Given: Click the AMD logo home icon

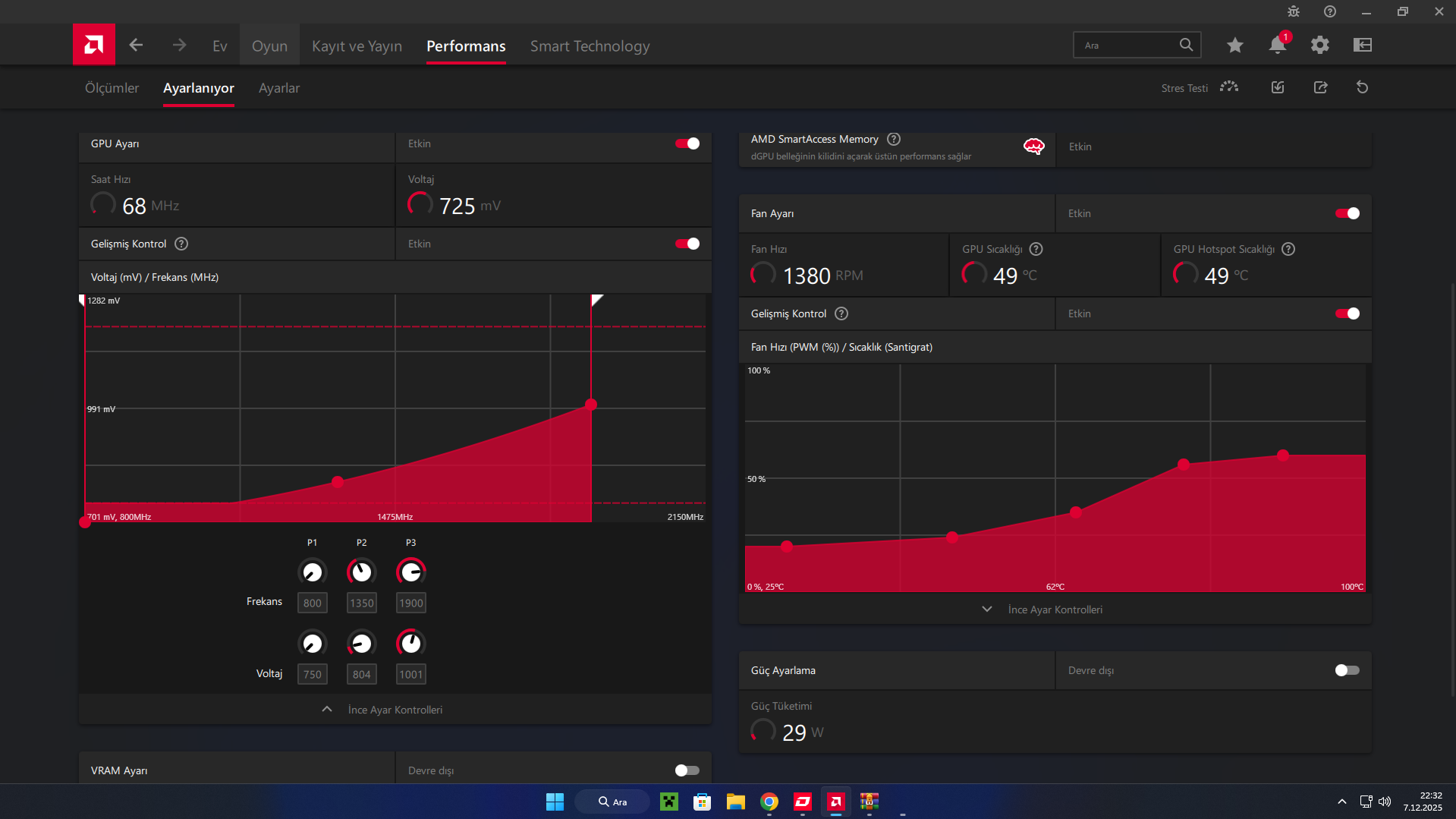Looking at the screenshot, I should tap(94, 45).
